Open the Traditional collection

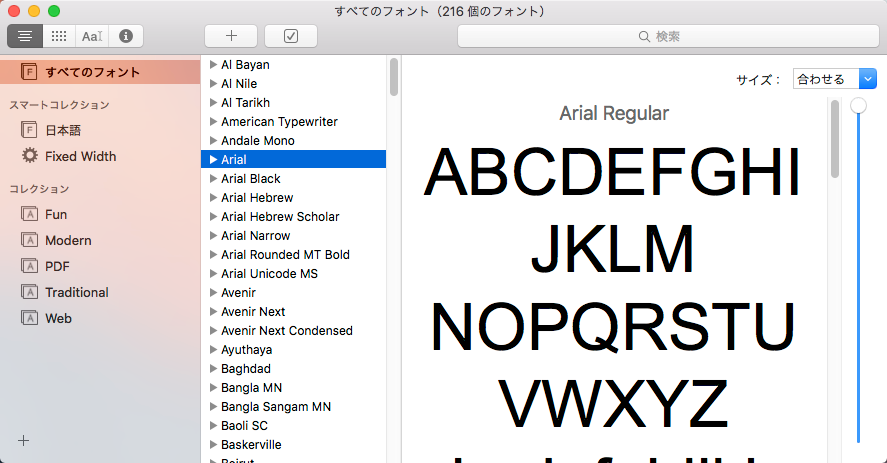coord(76,293)
